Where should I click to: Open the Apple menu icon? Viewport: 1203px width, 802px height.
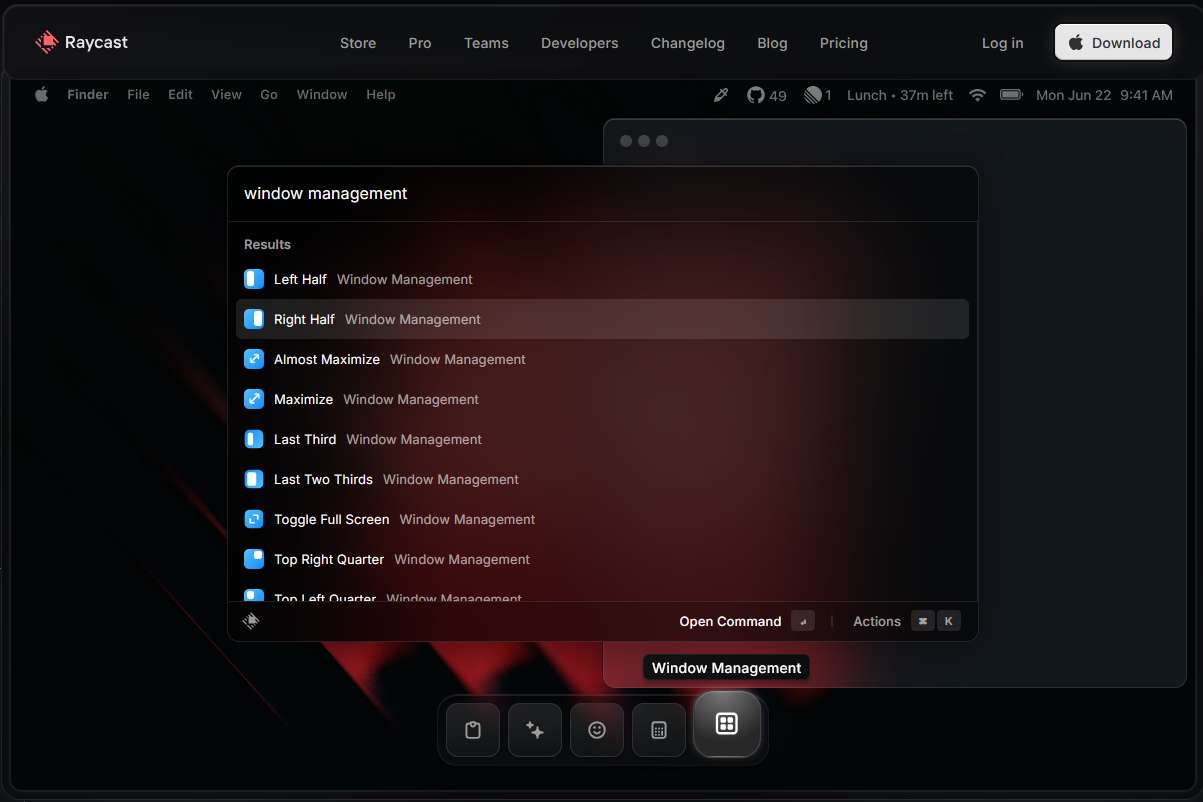(x=42, y=94)
